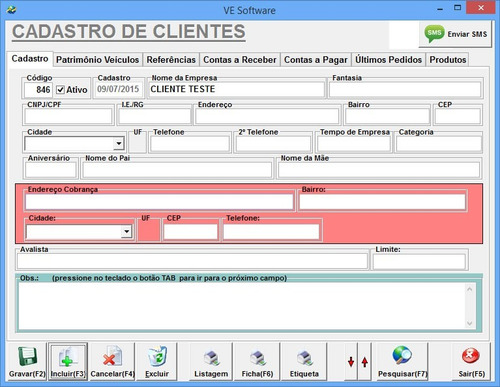Click the Gravar(F2) floppy disk icon

click(x=27, y=356)
